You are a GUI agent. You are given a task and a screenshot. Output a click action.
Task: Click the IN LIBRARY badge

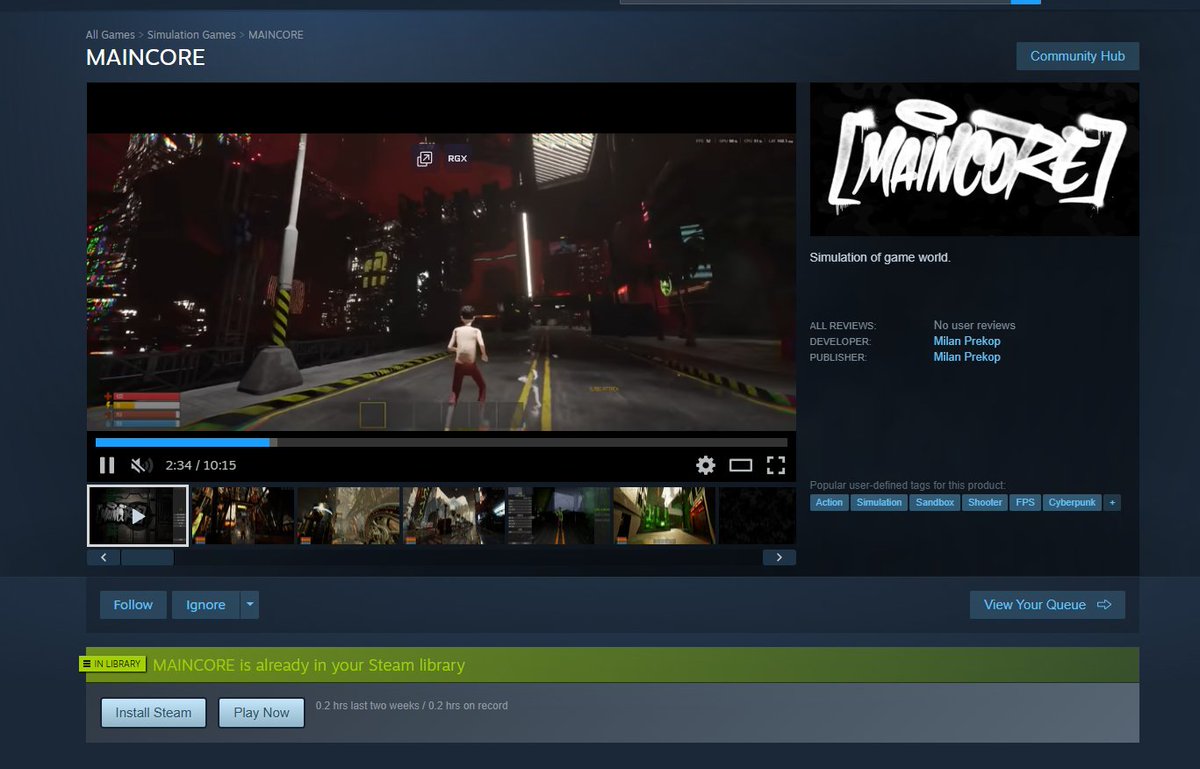pyautogui.click(x=113, y=664)
